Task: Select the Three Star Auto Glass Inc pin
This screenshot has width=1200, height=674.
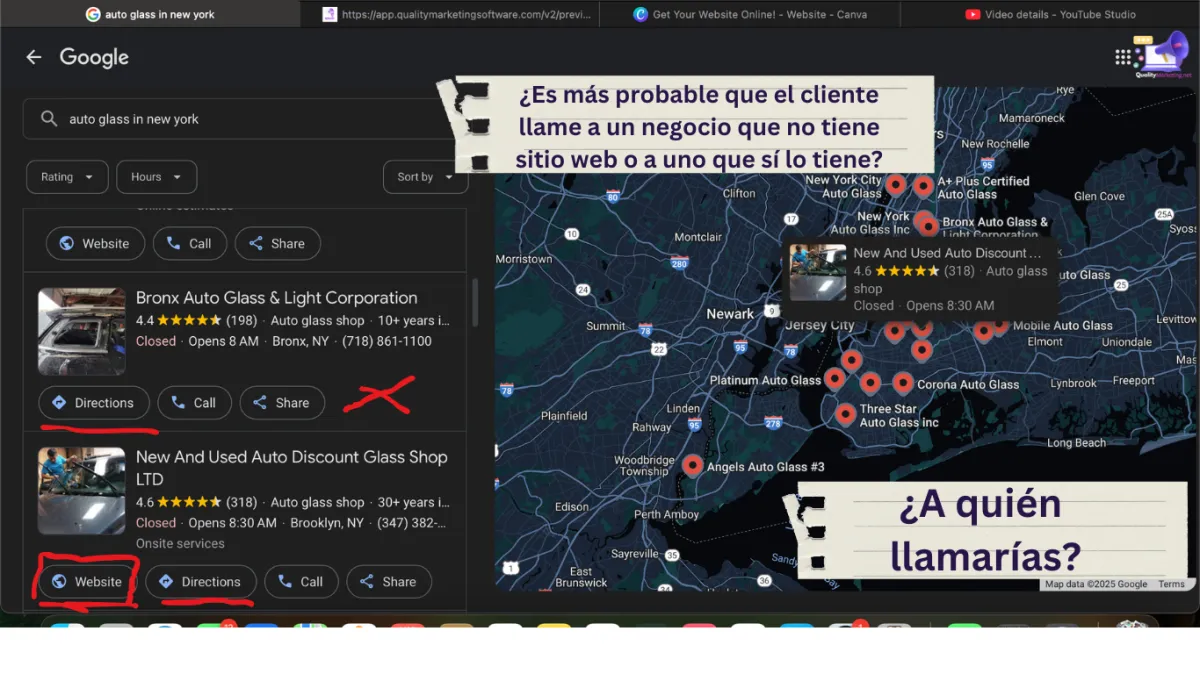Action: 845,414
